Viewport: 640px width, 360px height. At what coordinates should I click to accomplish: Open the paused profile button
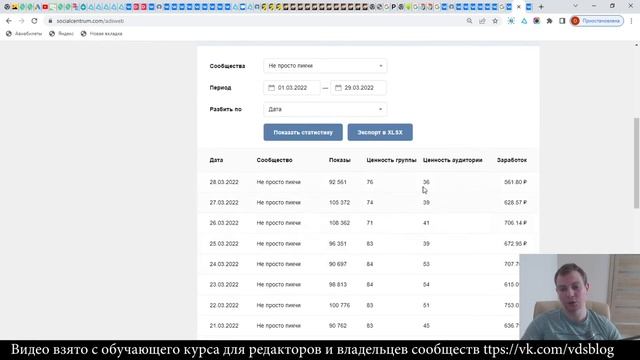click(597, 21)
